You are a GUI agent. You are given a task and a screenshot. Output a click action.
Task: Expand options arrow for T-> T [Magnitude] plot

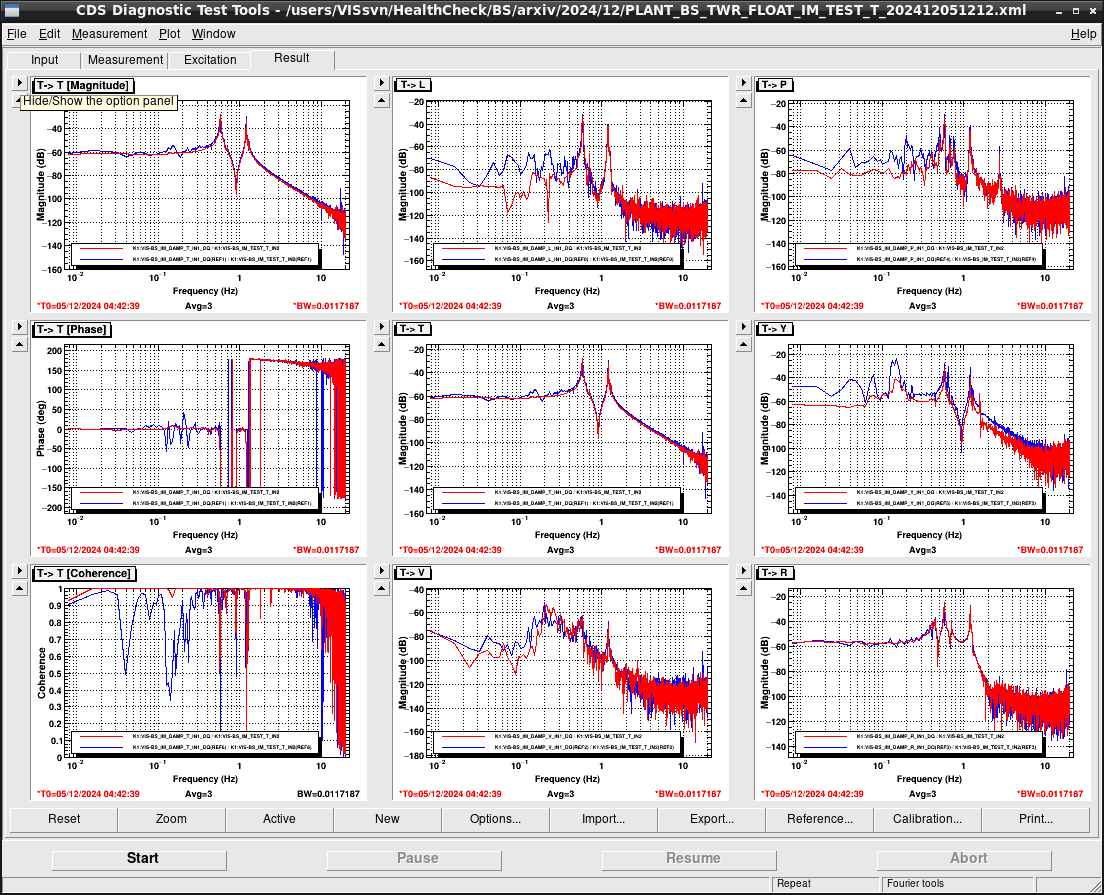[20, 83]
